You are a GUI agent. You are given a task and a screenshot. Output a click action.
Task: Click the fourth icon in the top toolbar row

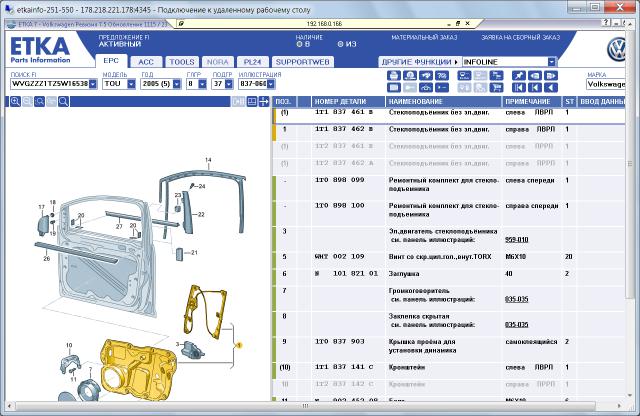pos(442,76)
